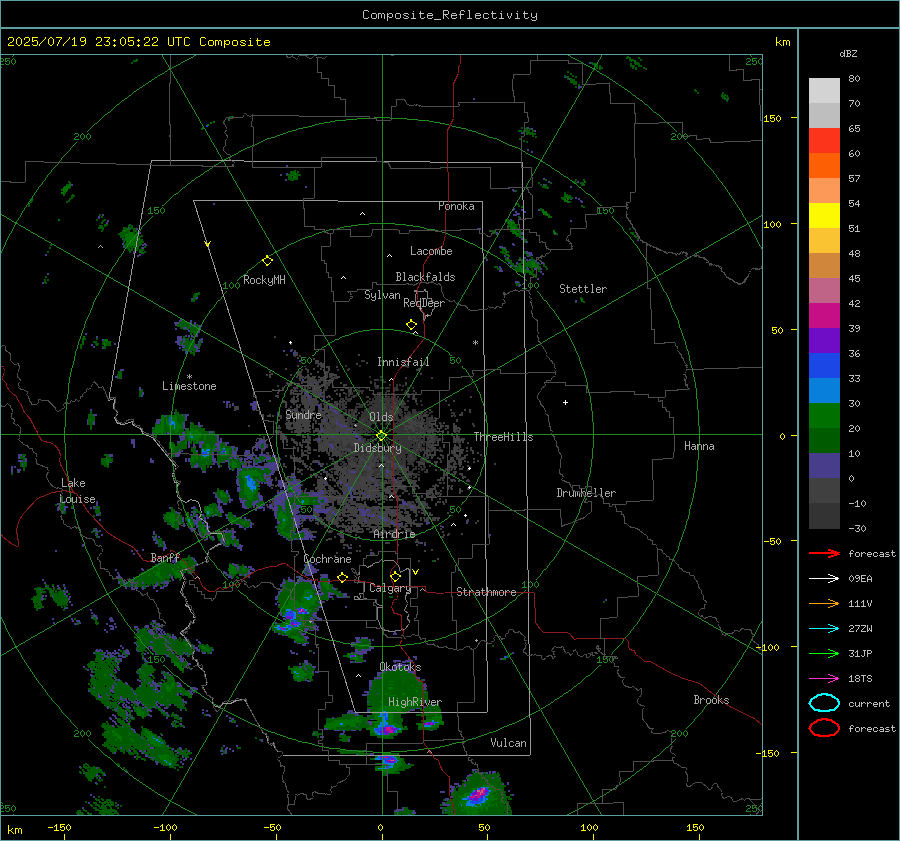
Task: Click the Blackfalds city label
Action: (x=425, y=277)
